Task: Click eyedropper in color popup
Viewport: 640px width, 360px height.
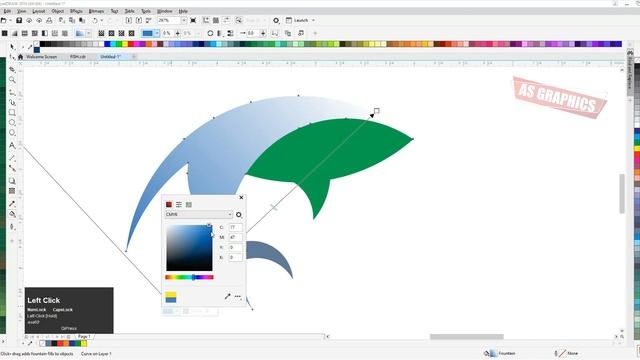Action: [x=227, y=296]
